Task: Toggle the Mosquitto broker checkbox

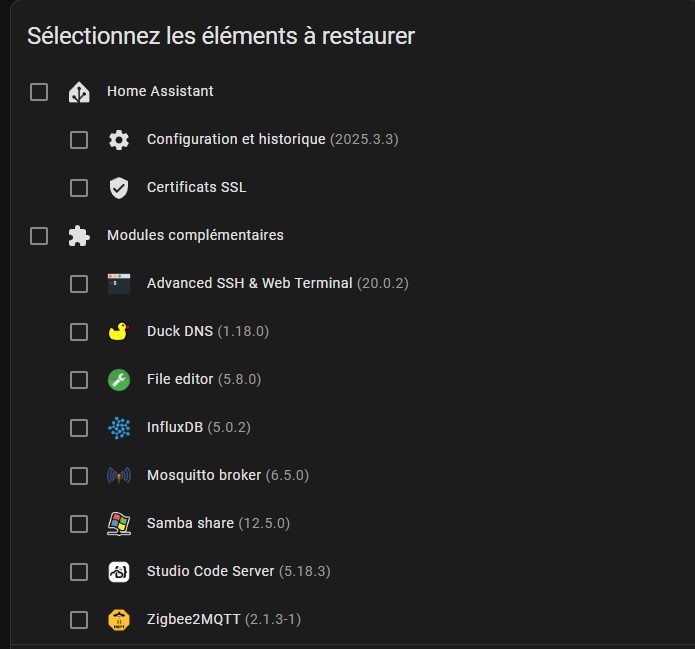Action: tap(79, 476)
